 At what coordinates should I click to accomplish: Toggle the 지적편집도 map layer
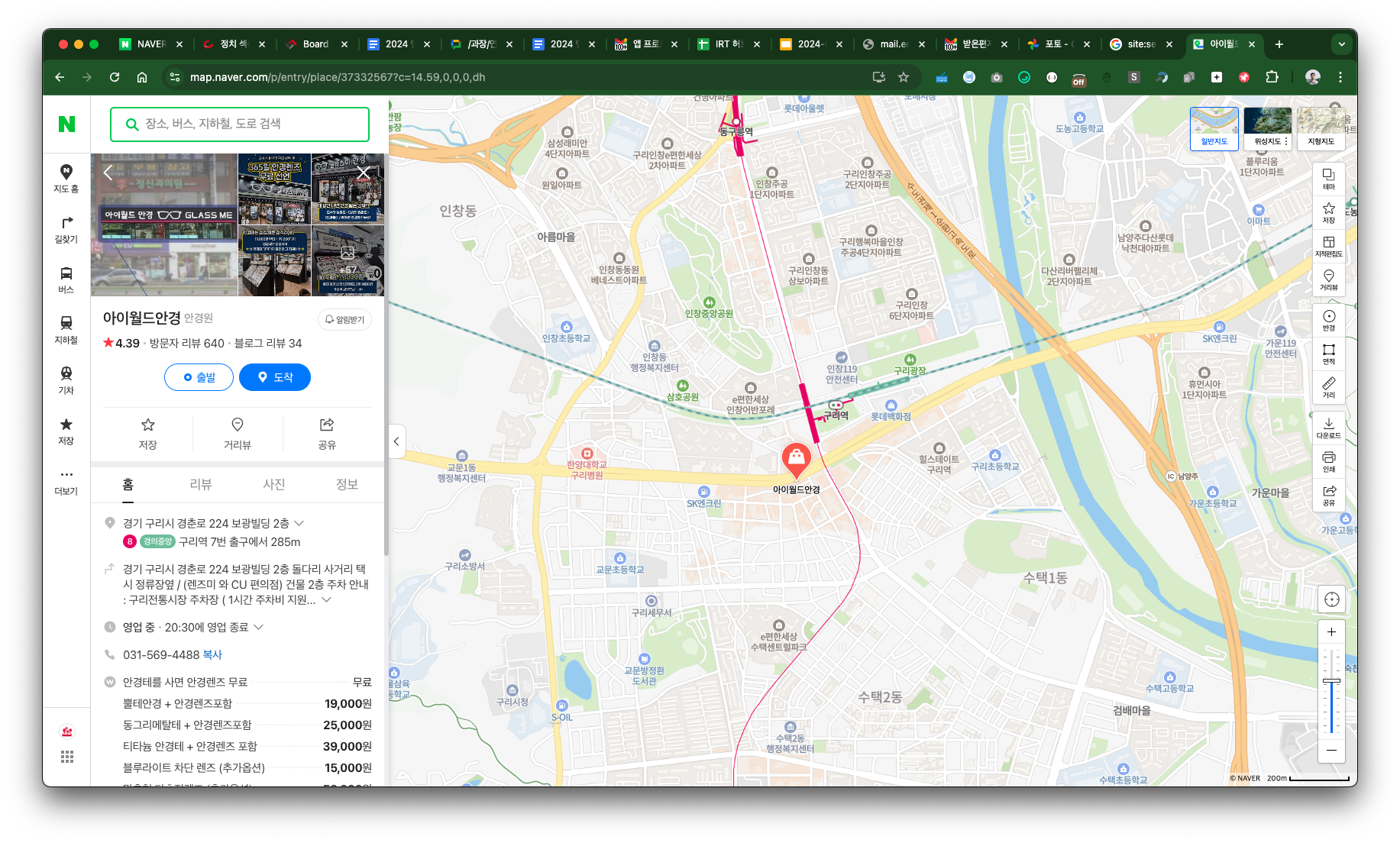click(x=1329, y=247)
